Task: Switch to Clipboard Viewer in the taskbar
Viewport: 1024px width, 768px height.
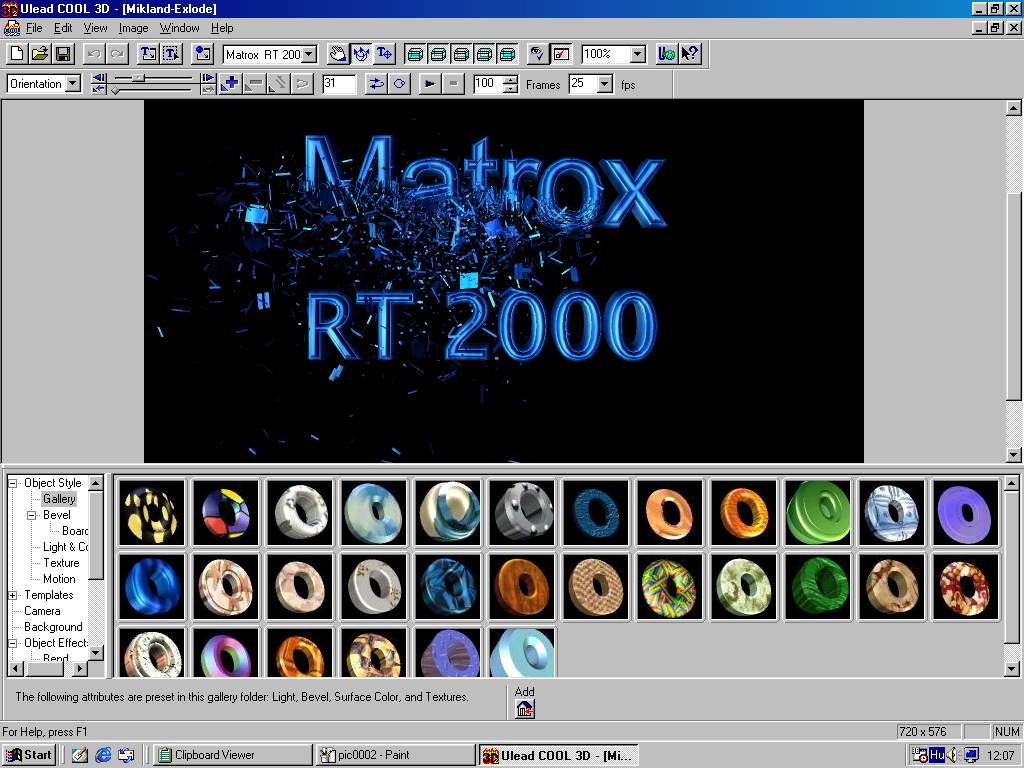Action: 232,755
